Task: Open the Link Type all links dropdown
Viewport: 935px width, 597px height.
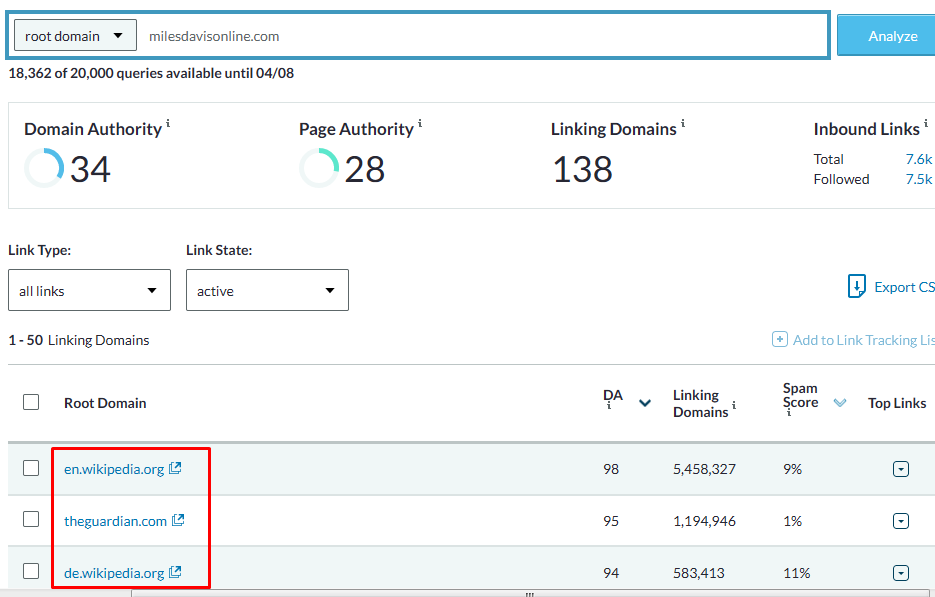Action: click(88, 291)
